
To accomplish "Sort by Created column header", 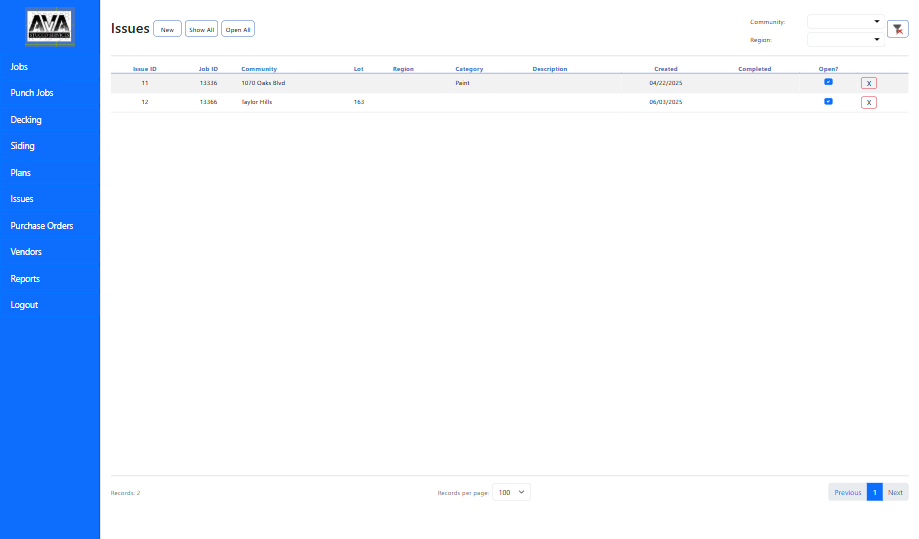I will [x=665, y=69].
